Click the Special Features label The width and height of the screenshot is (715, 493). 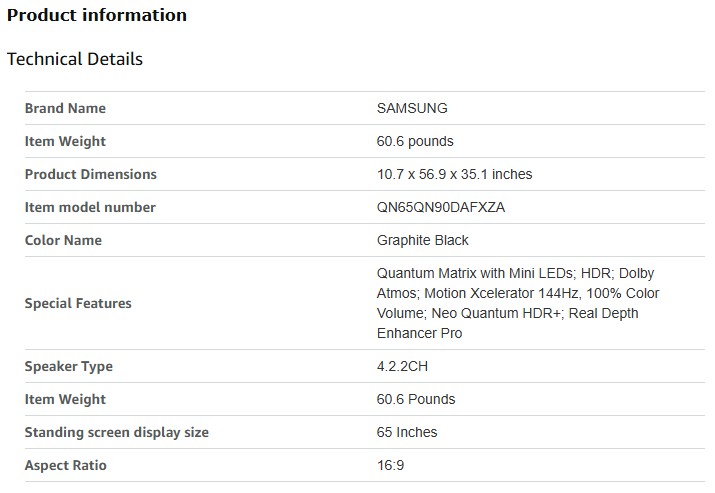(x=78, y=303)
